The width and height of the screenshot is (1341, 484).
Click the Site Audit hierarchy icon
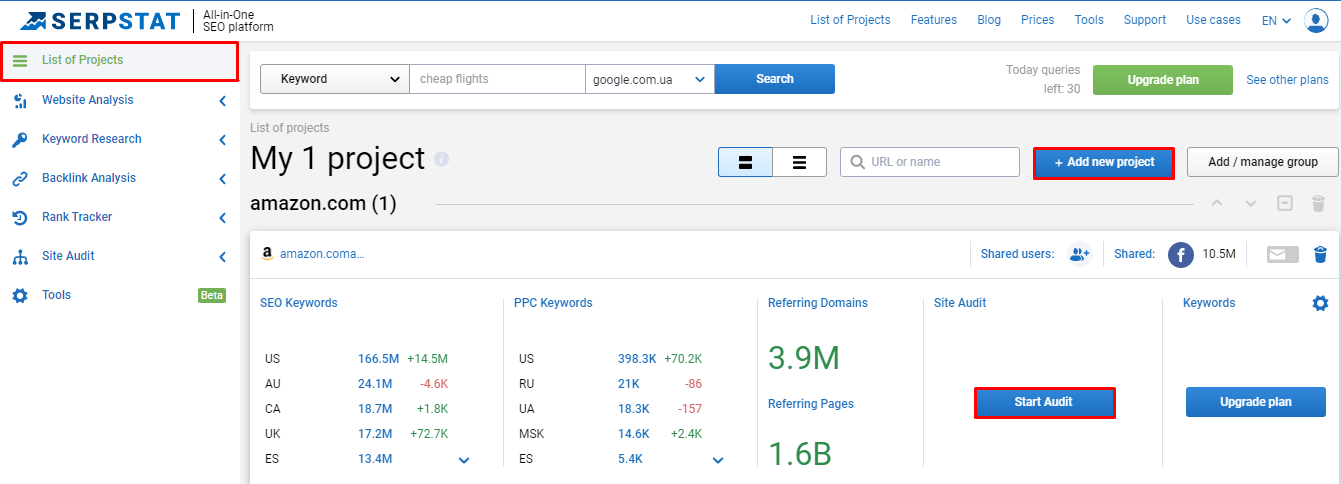tap(20, 256)
